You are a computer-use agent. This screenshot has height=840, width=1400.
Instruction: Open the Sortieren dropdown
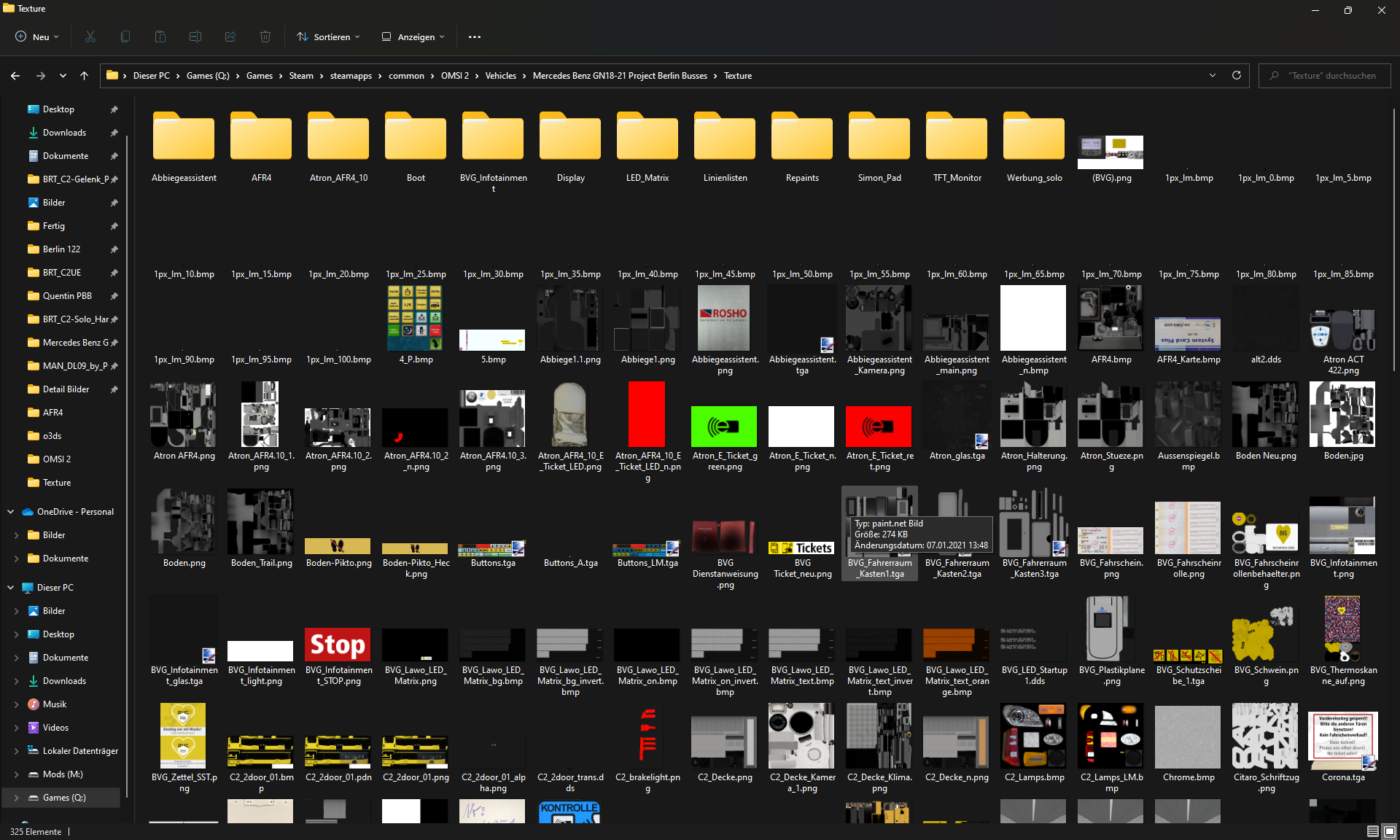click(328, 36)
